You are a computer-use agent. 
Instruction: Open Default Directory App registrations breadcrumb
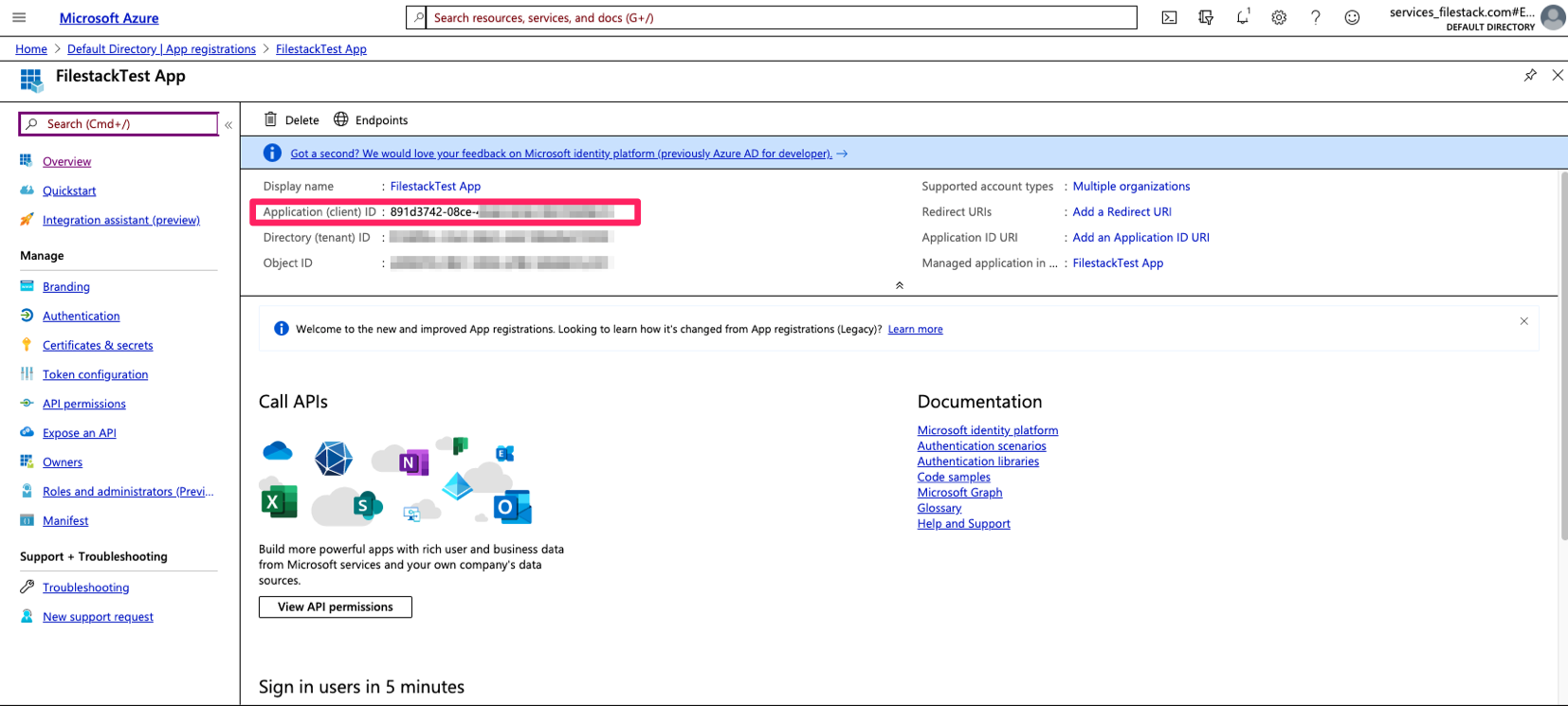(161, 48)
